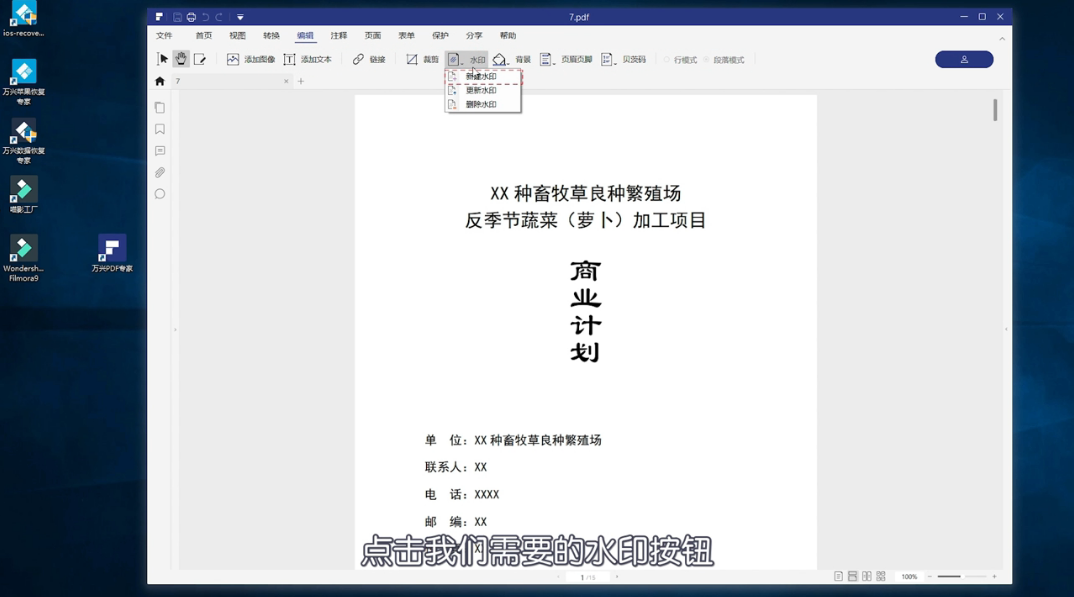This screenshot has width=1074, height=597.
Task: Open the bookmarks panel icon
Action: click(x=160, y=128)
